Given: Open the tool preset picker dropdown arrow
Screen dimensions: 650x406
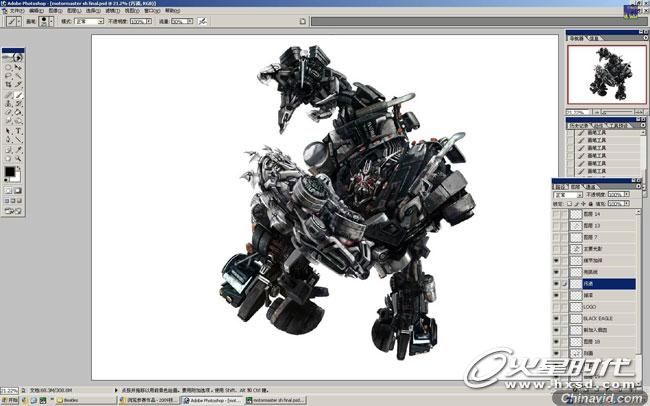Looking at the screenshot, I should point(19,21).
